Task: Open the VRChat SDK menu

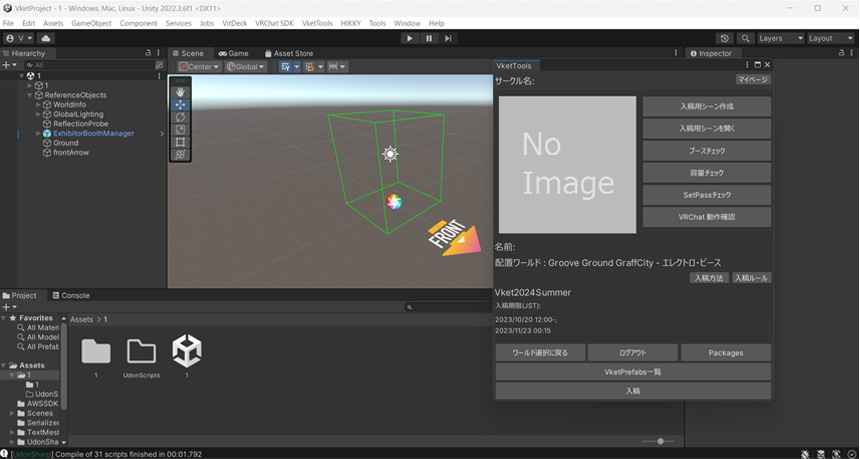Action: pyautogui.click(x=274, y=23)
